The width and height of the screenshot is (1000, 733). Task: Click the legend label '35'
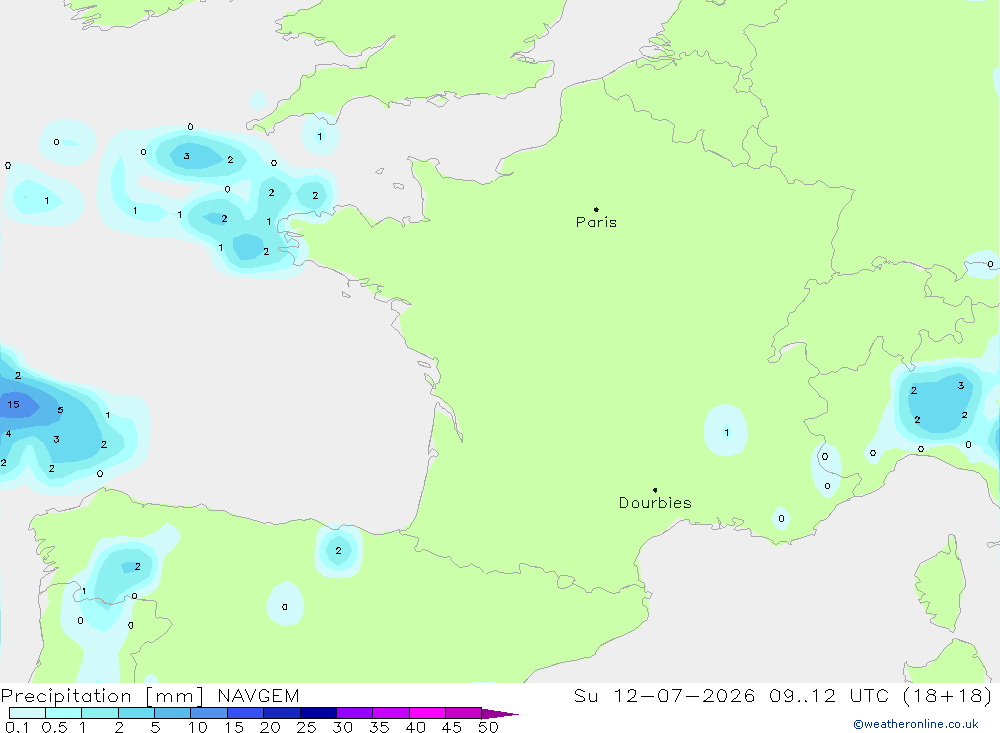[379, 727]
